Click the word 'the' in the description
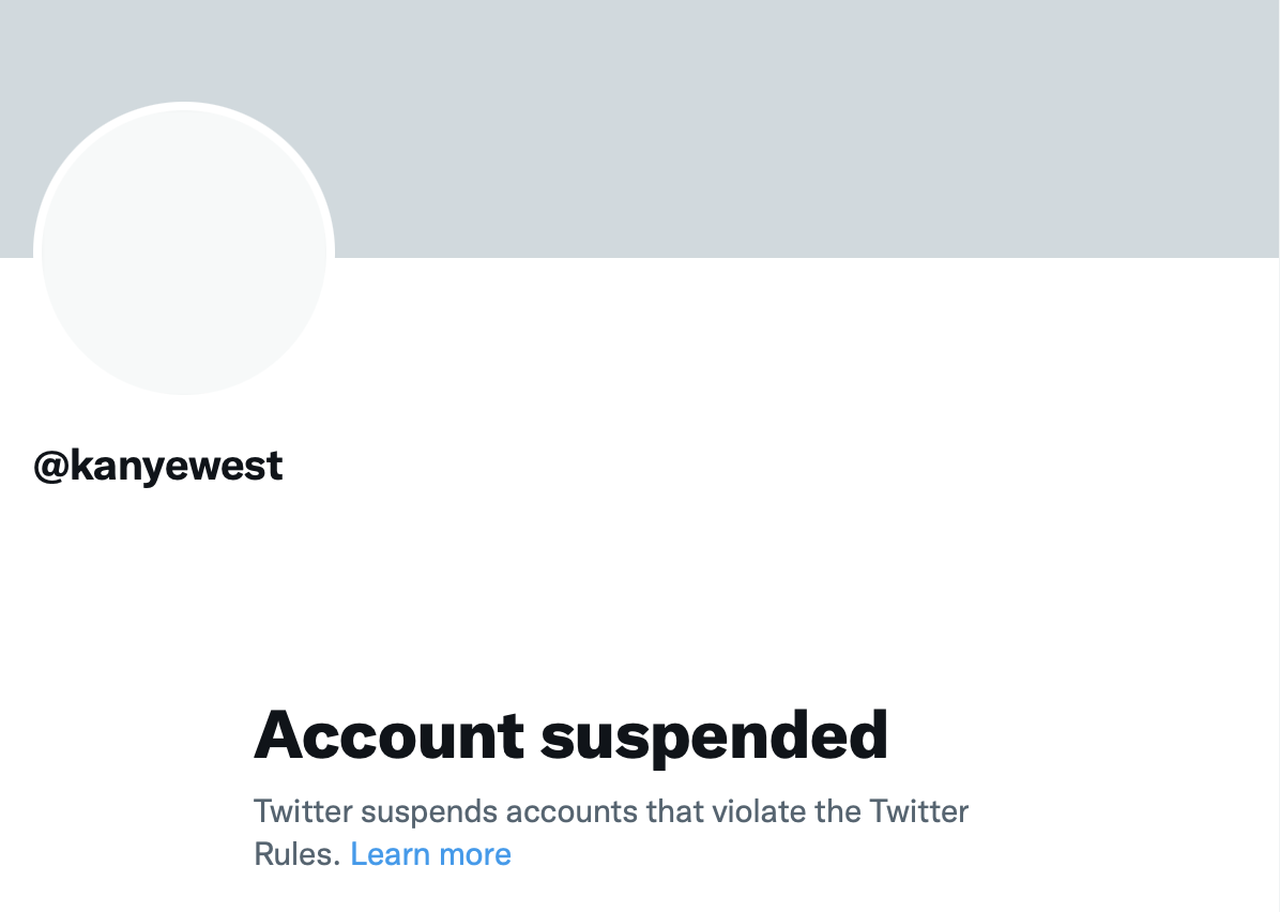 (x=836, y=810)
